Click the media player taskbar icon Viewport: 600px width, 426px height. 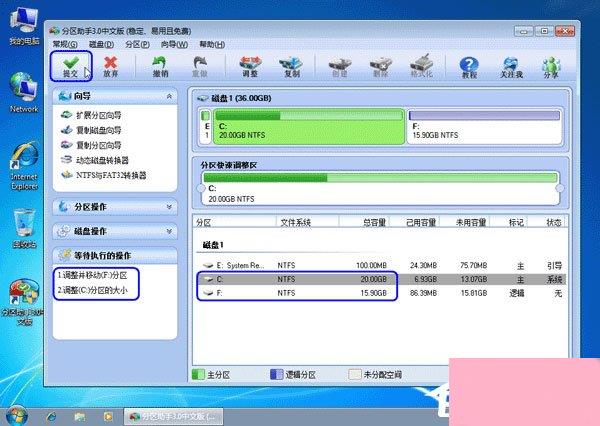[x=108, y=416]
